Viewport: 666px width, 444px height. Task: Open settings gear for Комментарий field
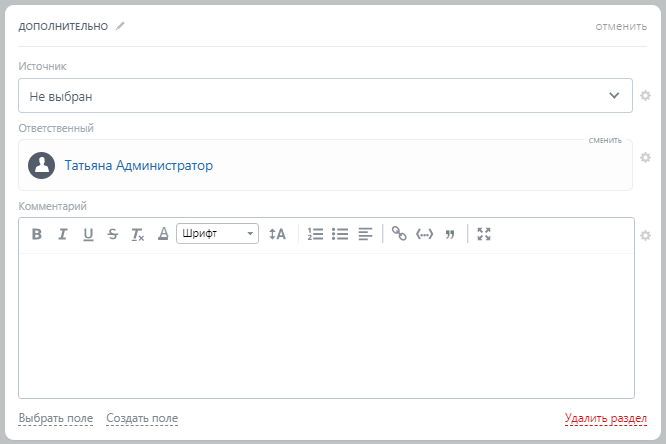tap(645, 235)
